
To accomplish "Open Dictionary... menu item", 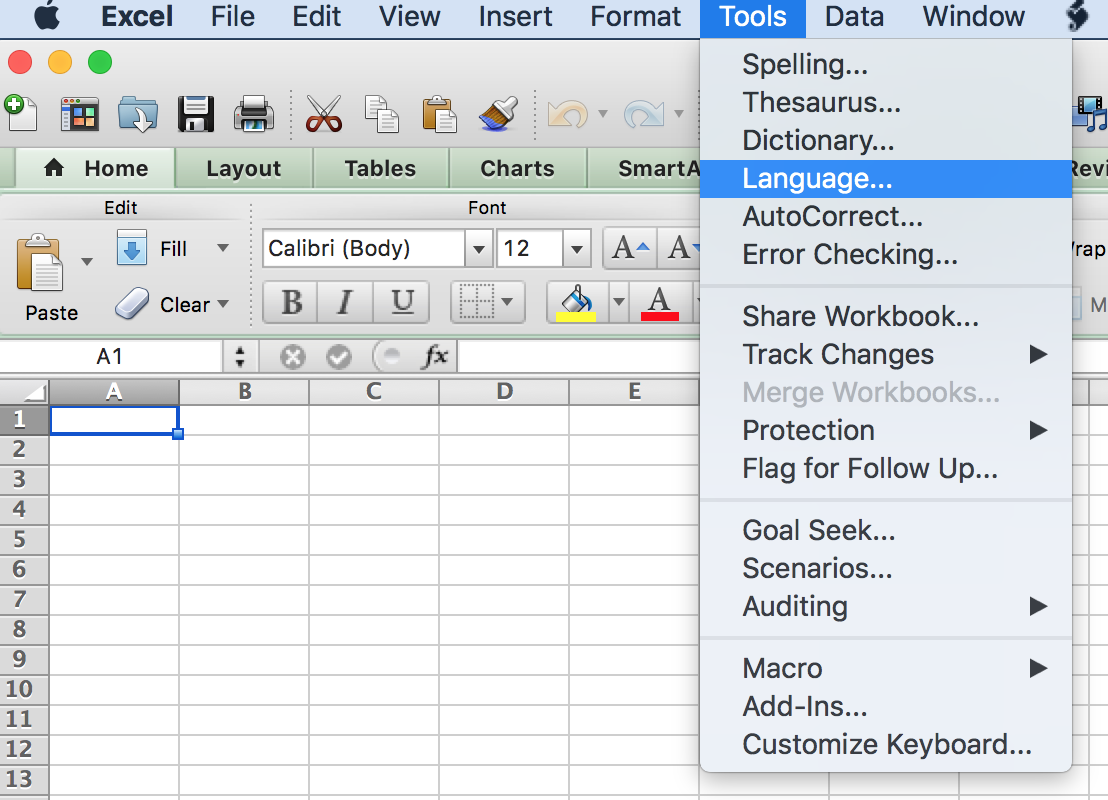I will 885,141.
